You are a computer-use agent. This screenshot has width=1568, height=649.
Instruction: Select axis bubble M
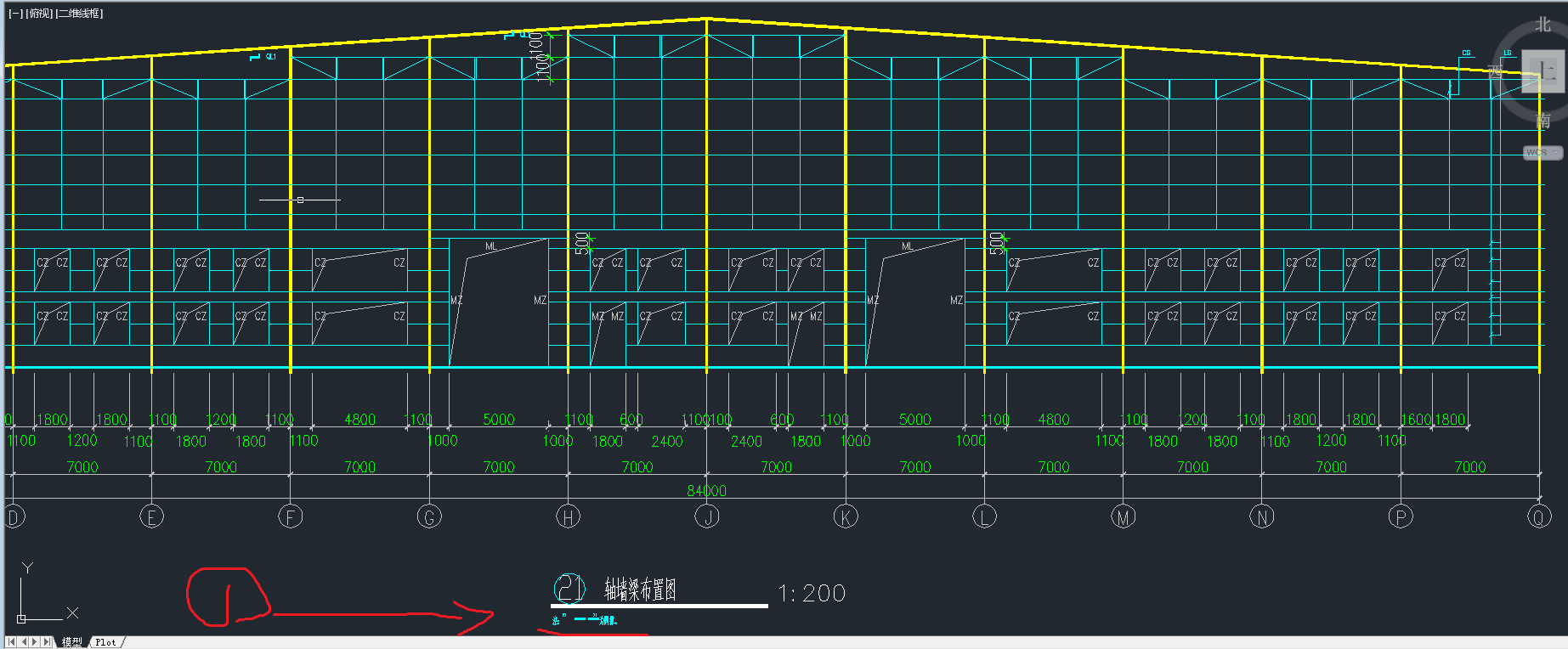tap(1124, 516)
